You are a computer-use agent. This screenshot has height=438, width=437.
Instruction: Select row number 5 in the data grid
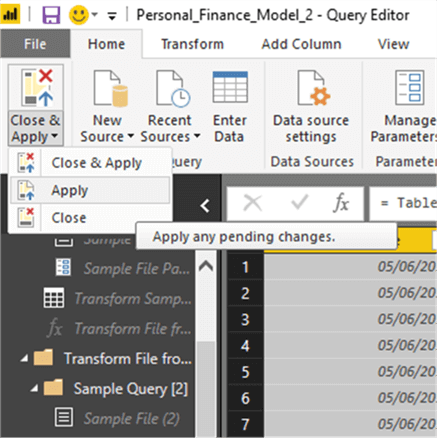coord(245,372)
